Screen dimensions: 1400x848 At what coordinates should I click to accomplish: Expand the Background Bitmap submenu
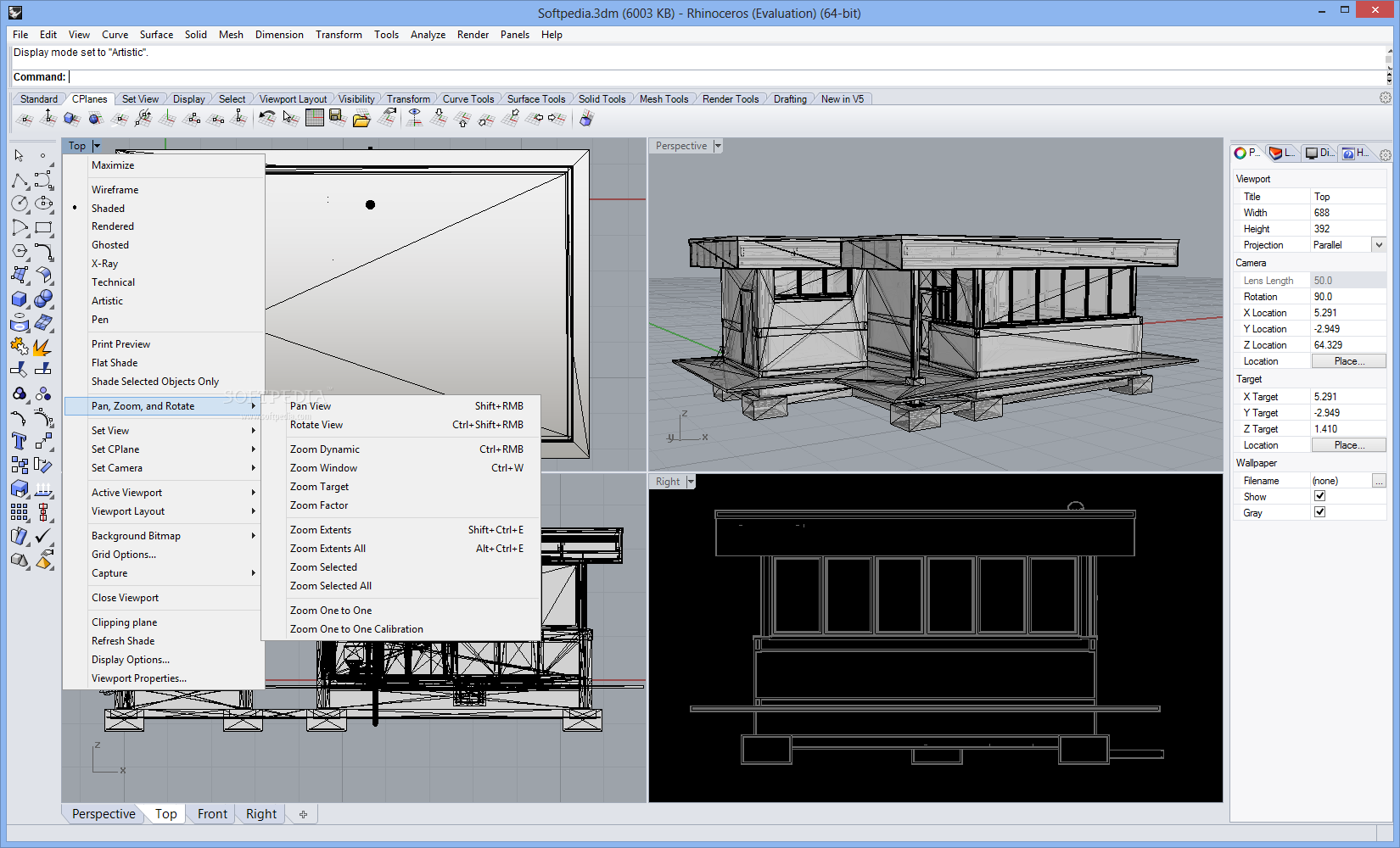coord(164,536)
